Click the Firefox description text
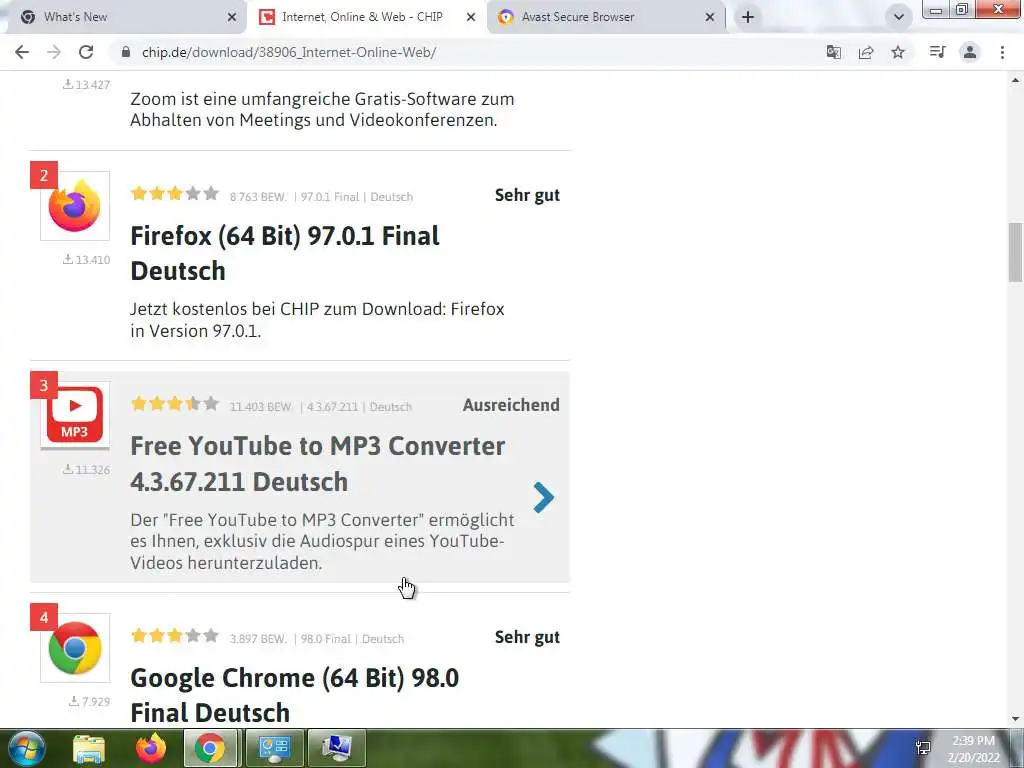This screenshot has width=1024, height=768. point(317,319)
